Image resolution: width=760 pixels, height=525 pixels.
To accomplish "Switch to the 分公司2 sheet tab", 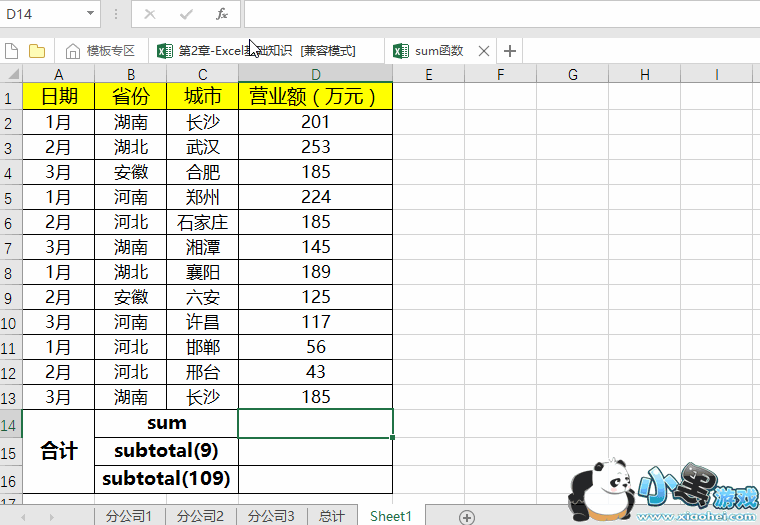I will pyautogui.click(x=200, y=516).
